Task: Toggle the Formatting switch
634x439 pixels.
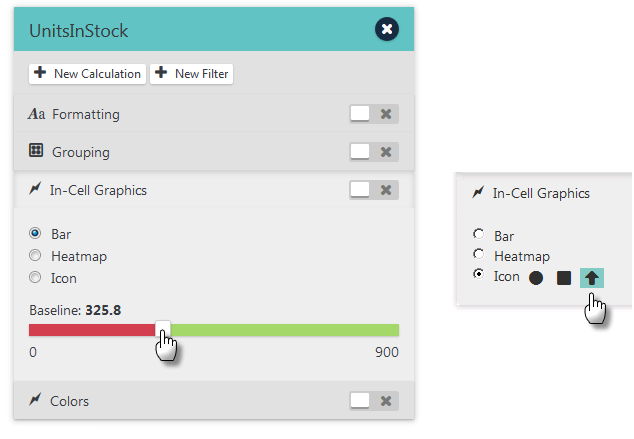Action: (x=360, y=114)
